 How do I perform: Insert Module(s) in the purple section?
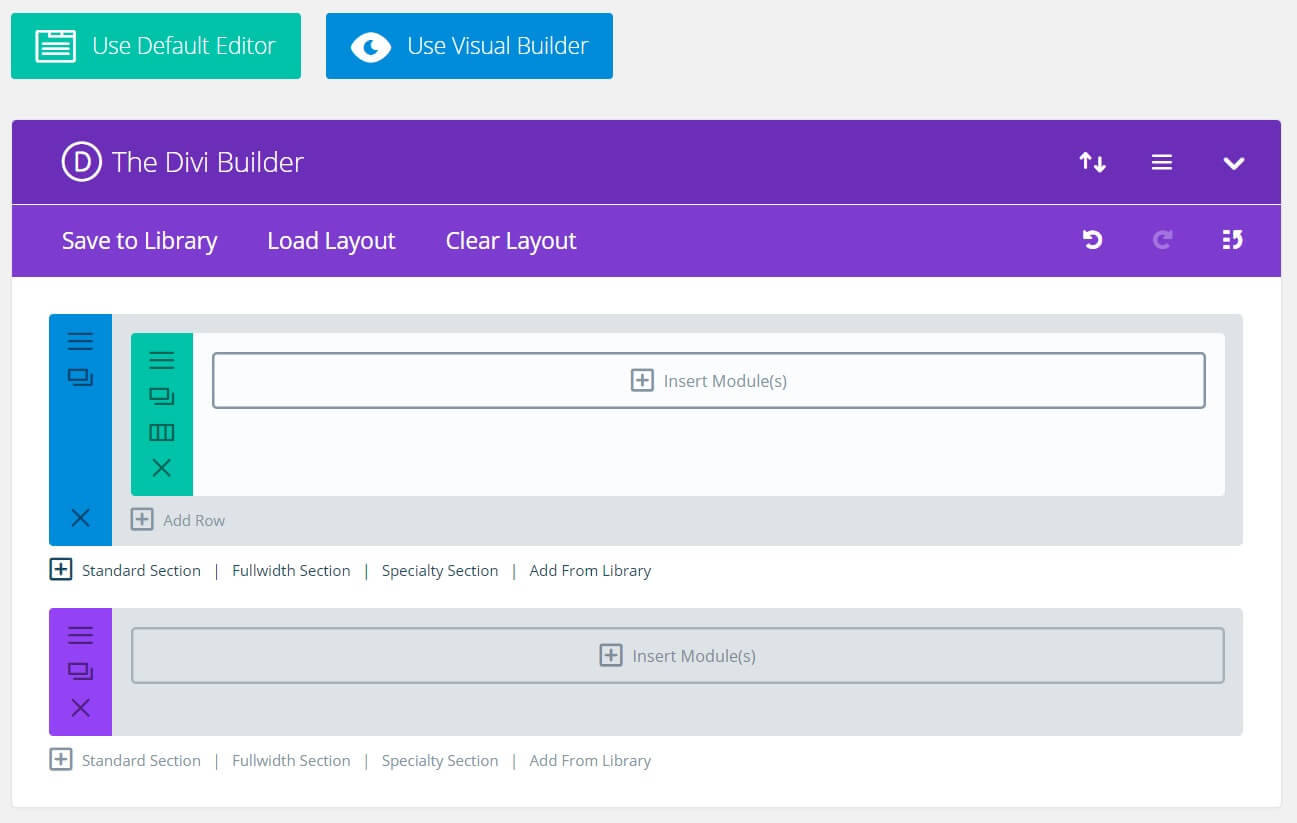click(x=678, y=655)
